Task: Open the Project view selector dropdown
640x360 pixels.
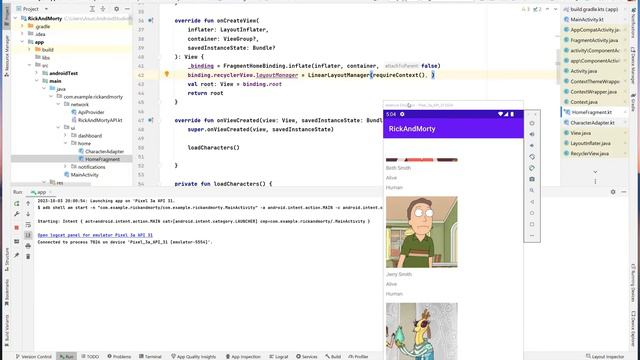Action: coord(33,9)
